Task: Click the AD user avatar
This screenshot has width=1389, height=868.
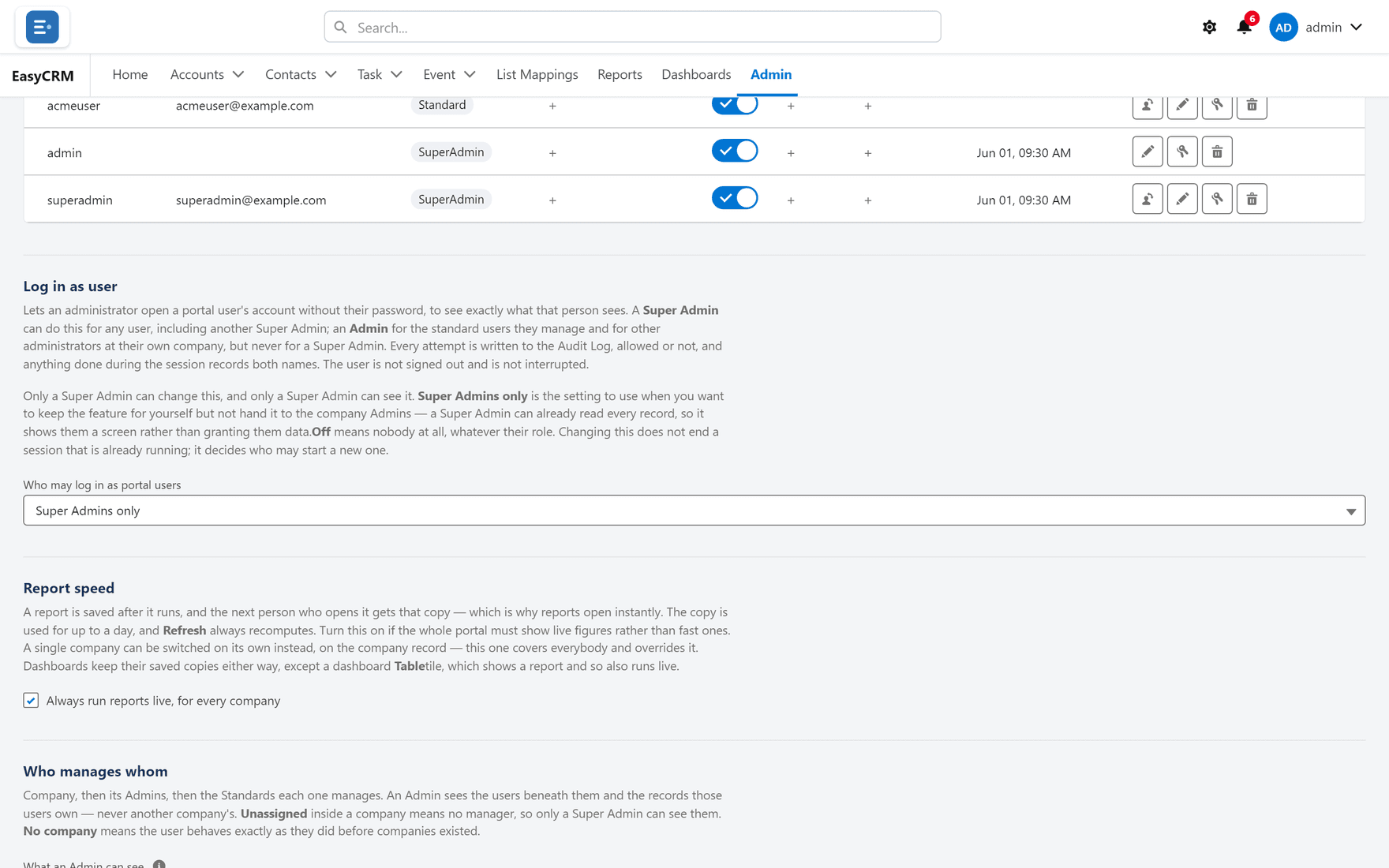Action: [x=1283, y=27]
